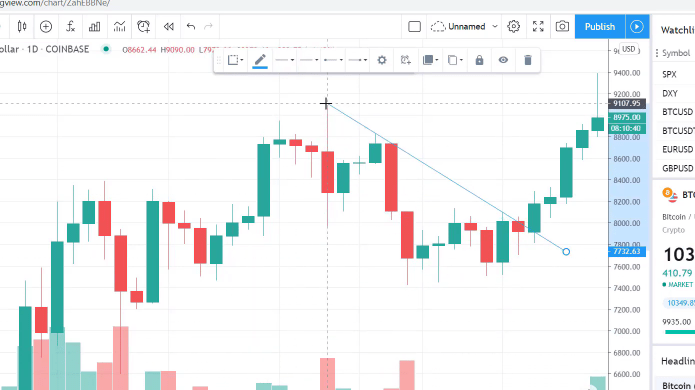Click the Bitcoin icon in details panel

click(669, 194)
